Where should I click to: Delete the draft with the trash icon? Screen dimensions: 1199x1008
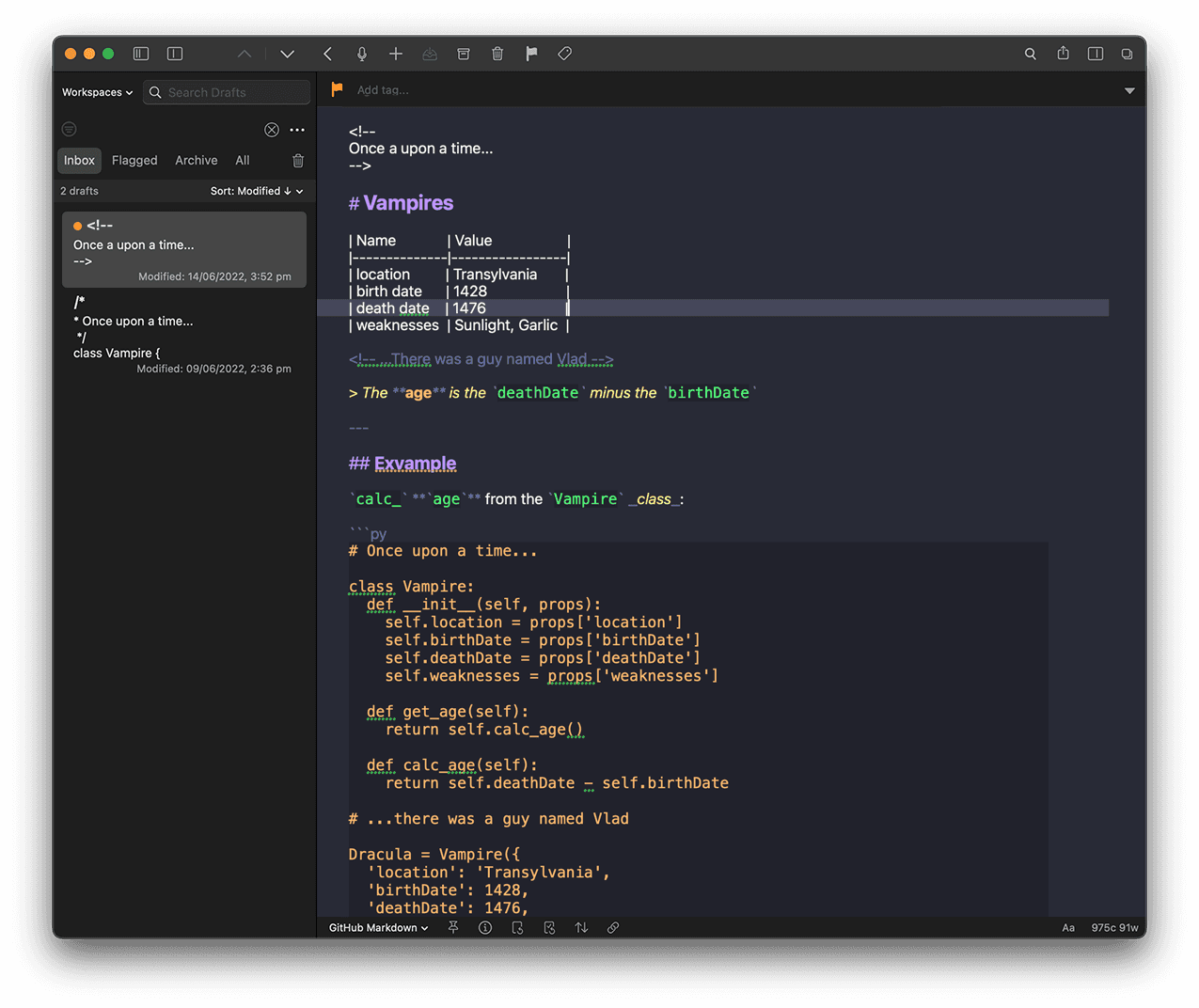point(497,54)
